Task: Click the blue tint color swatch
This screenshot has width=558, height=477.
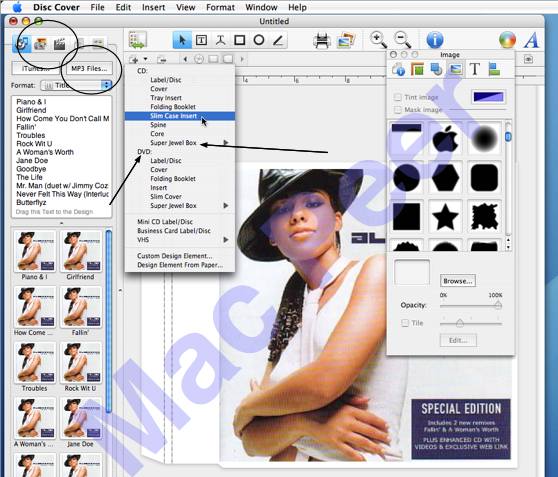Action: tap(488, 97)
